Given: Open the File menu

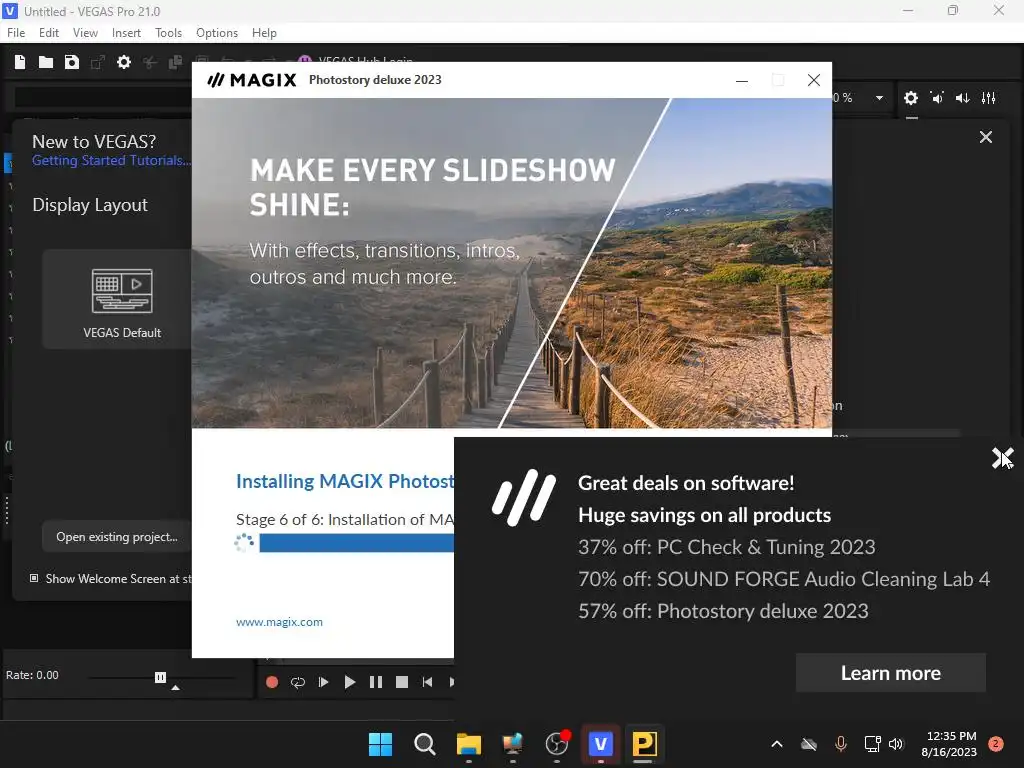Looking at the screenshot, I should [x=16, y=33].
